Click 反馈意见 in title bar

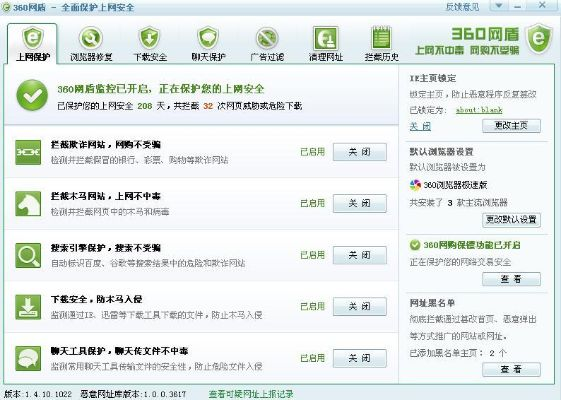pos(462,7)
